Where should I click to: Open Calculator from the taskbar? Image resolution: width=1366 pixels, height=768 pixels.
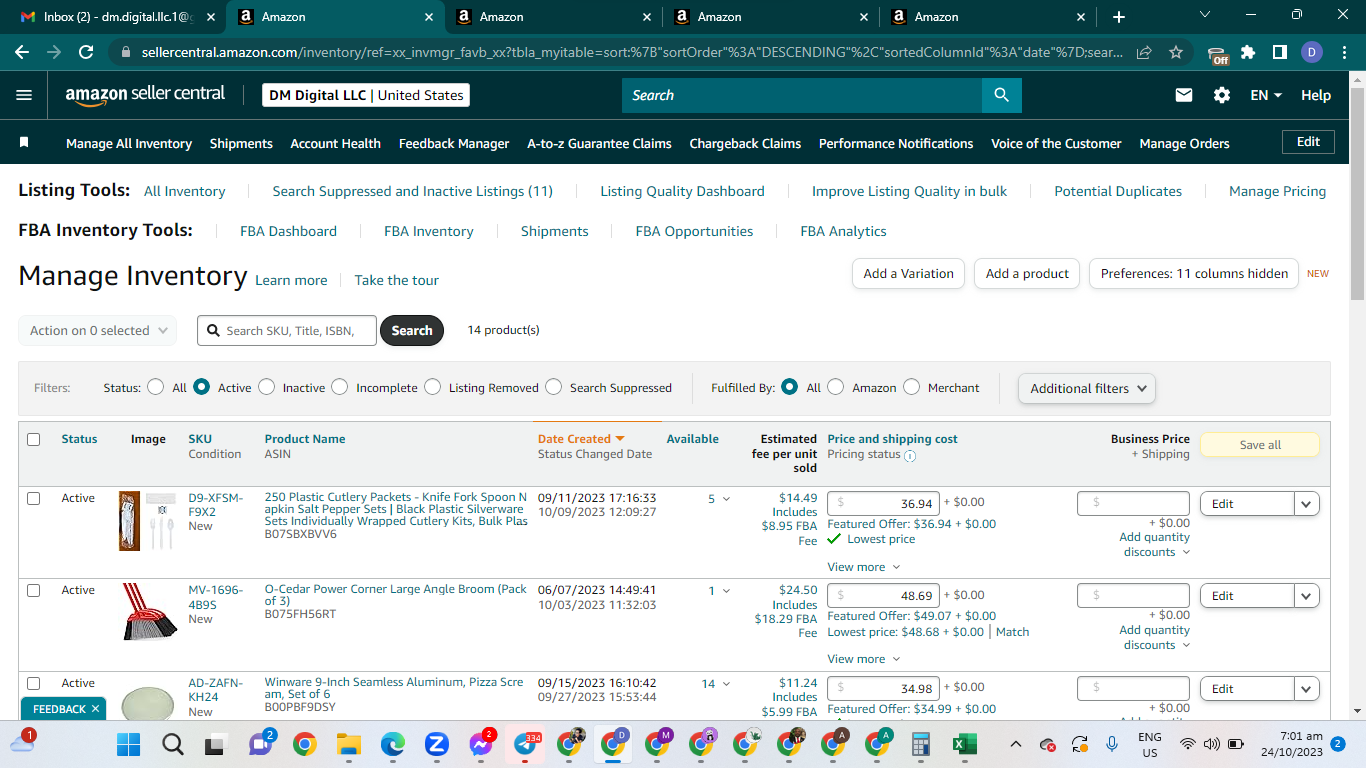921,744
